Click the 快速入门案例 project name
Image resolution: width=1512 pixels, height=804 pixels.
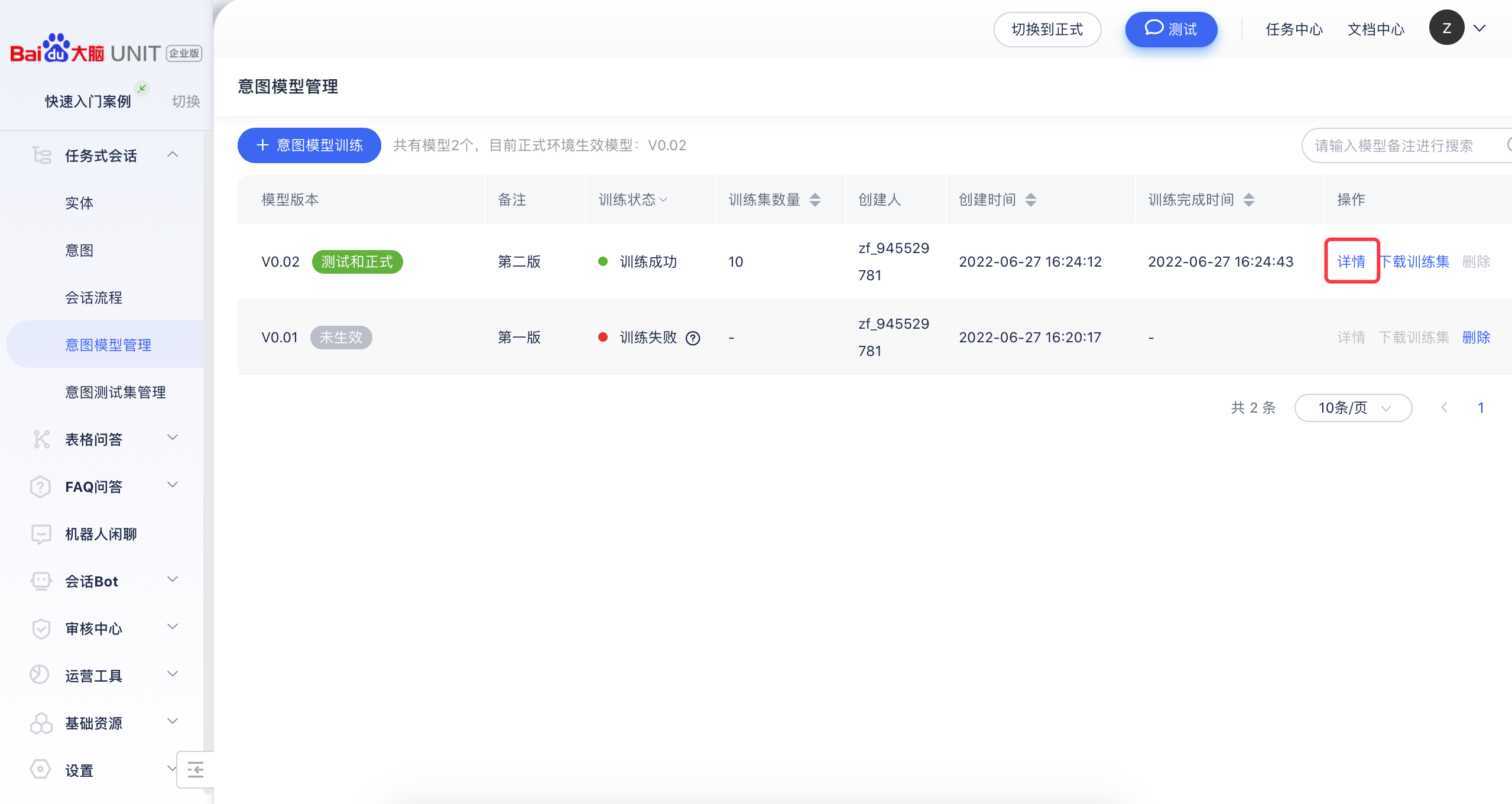tap(88, 101)
